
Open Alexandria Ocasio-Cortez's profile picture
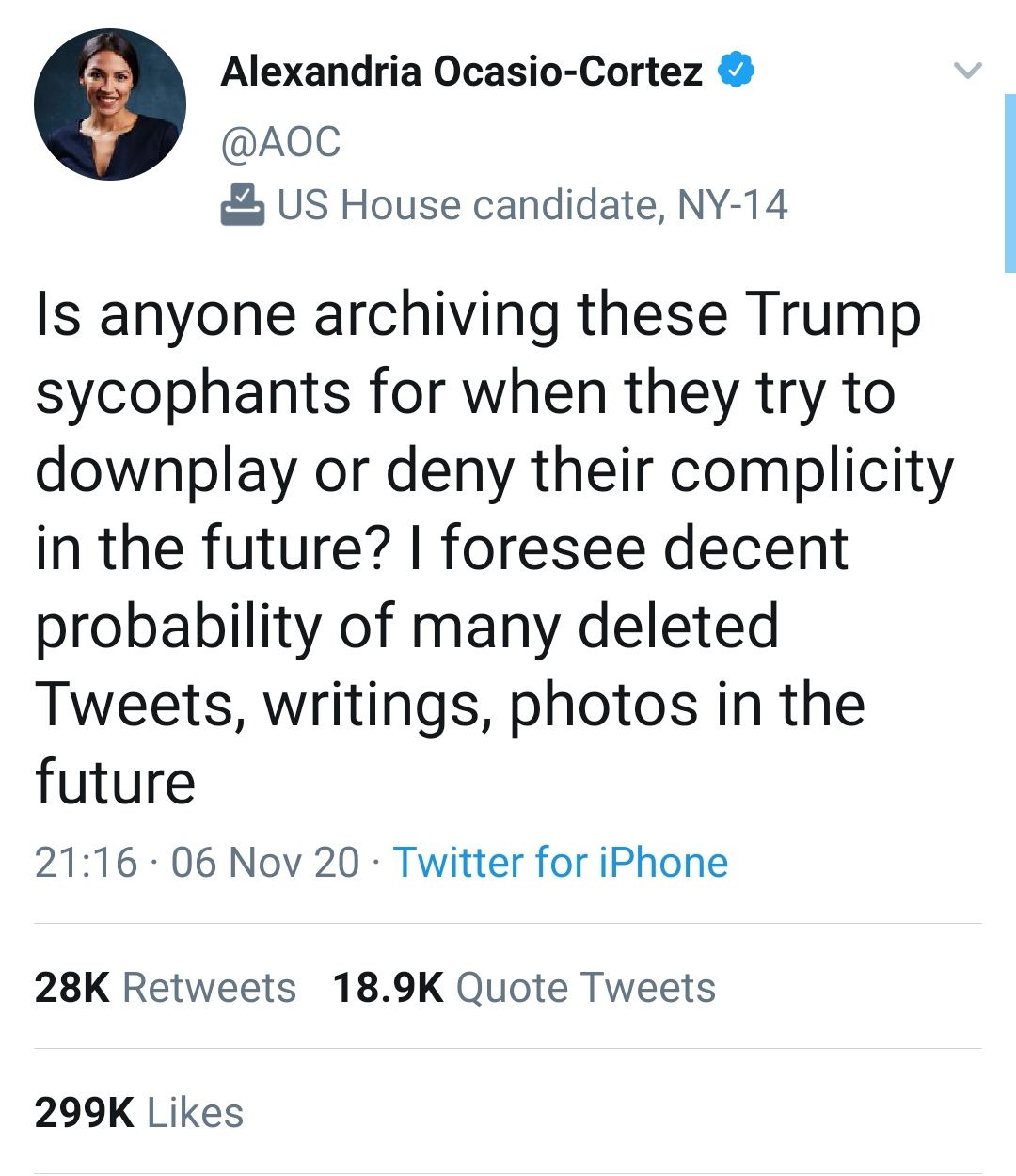pos(110,104)
